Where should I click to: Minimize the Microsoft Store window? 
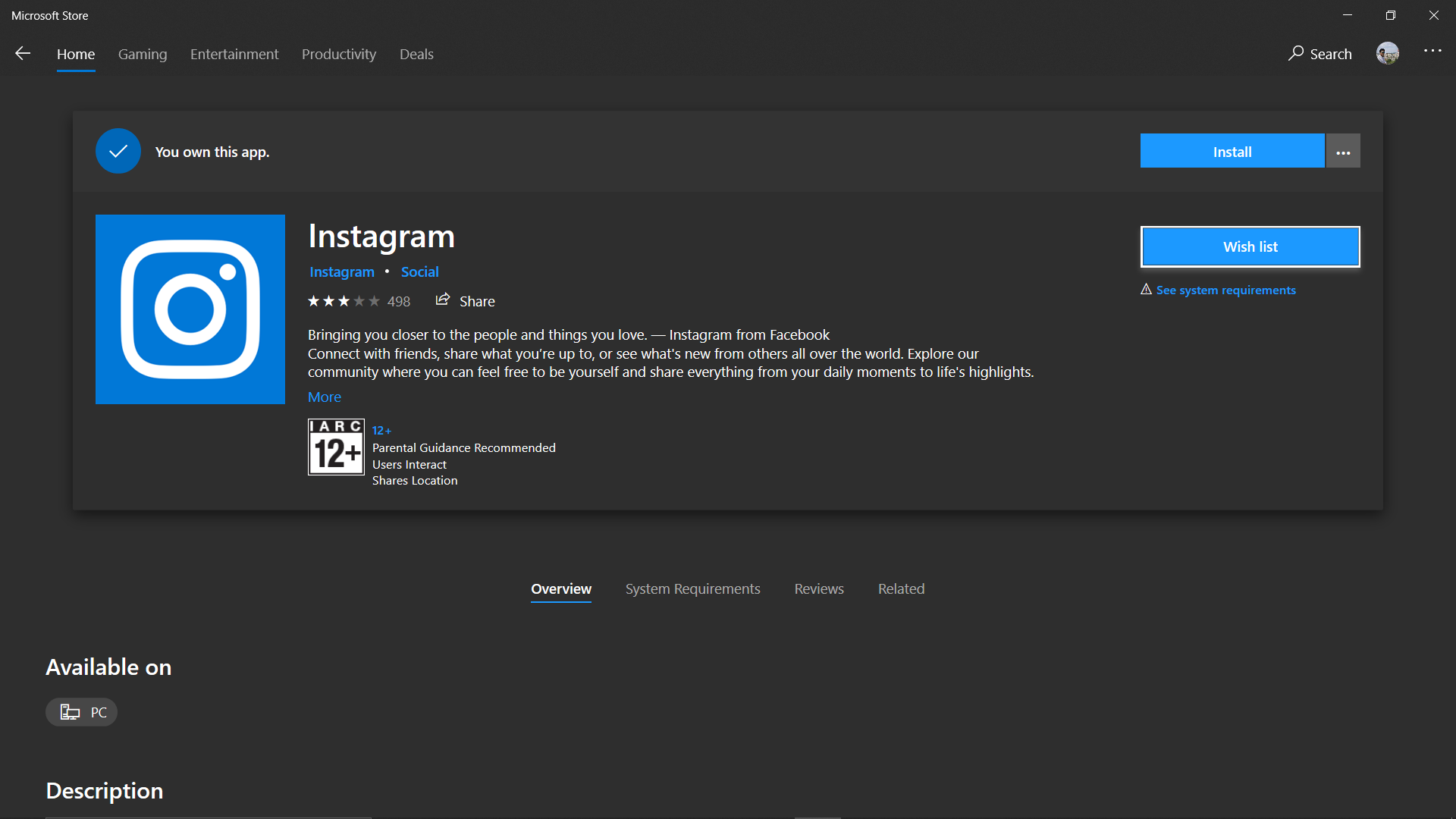click(1348, 15)
